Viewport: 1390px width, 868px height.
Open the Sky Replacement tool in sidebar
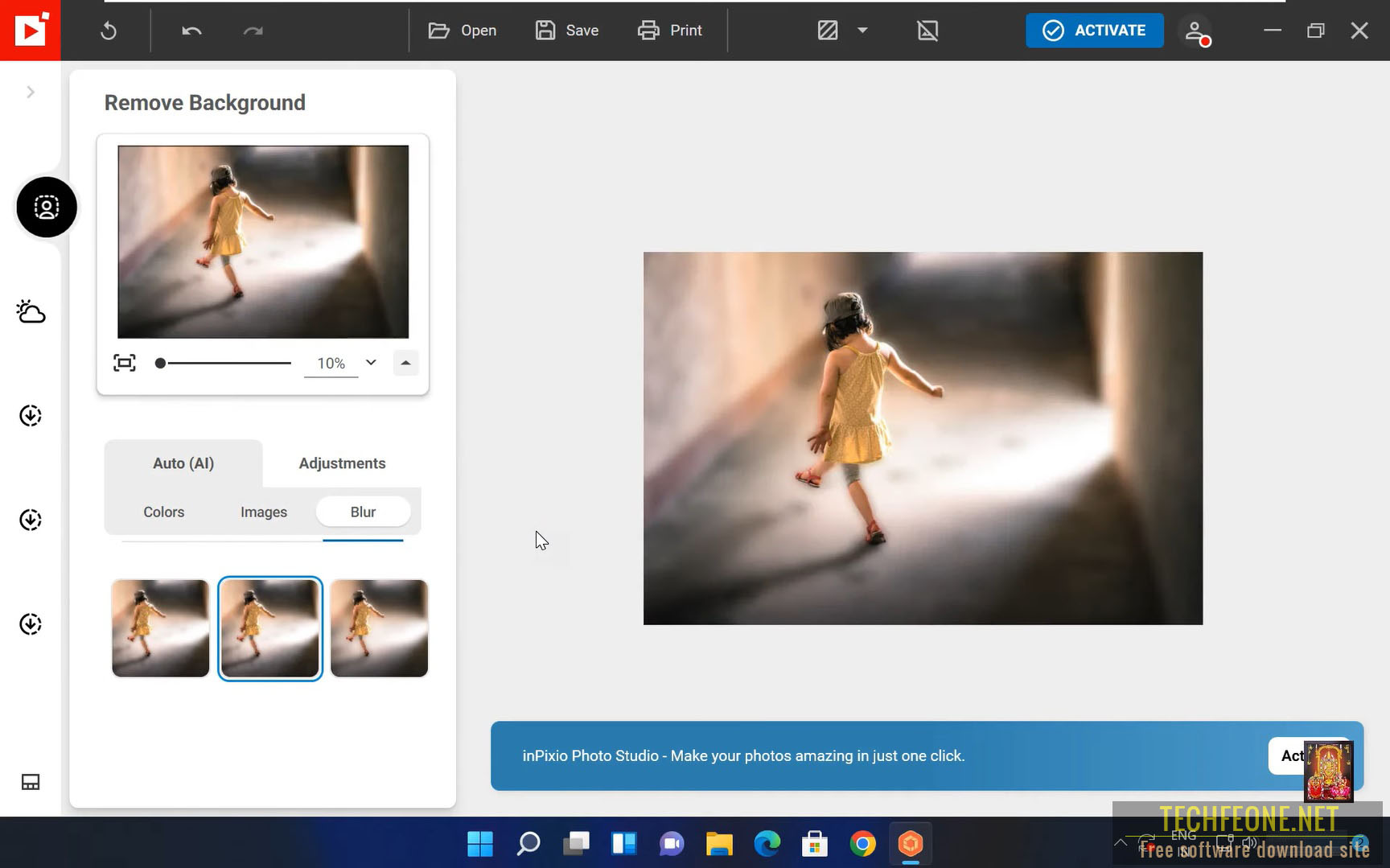30,312
